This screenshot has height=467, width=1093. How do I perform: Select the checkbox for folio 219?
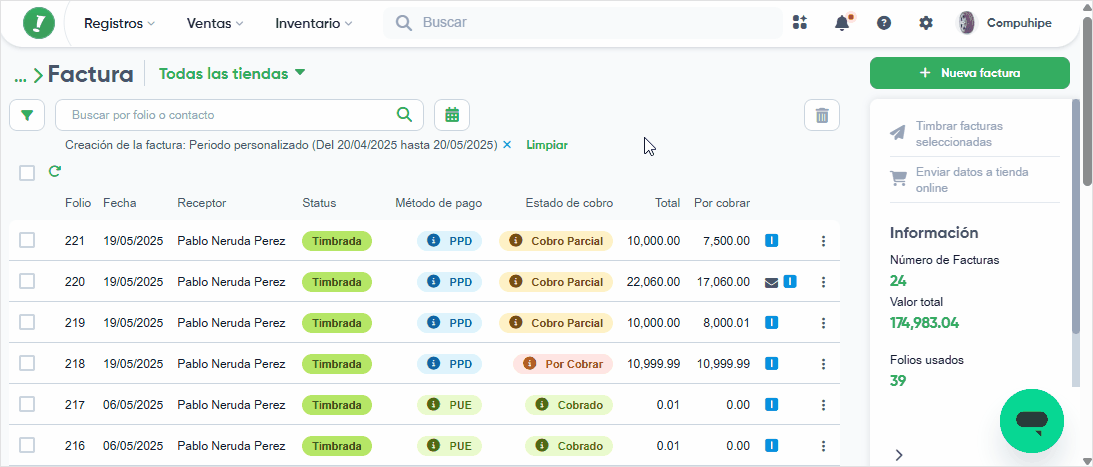[x=26, y=323]
